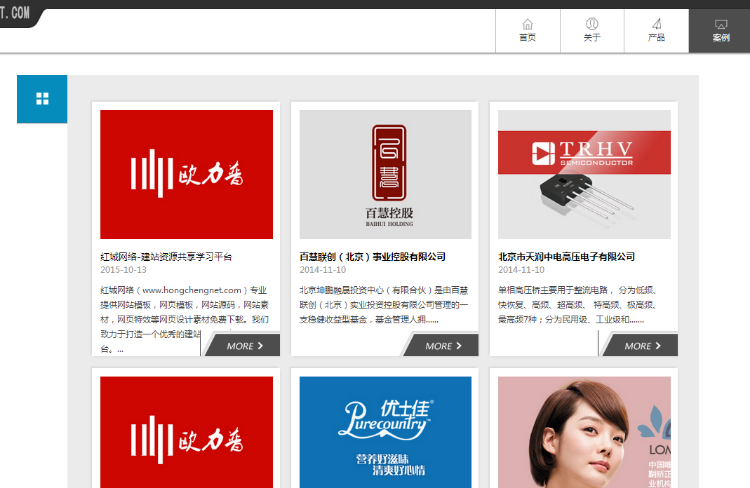Click the 单相高压桥 description text

tap(578, 305)
